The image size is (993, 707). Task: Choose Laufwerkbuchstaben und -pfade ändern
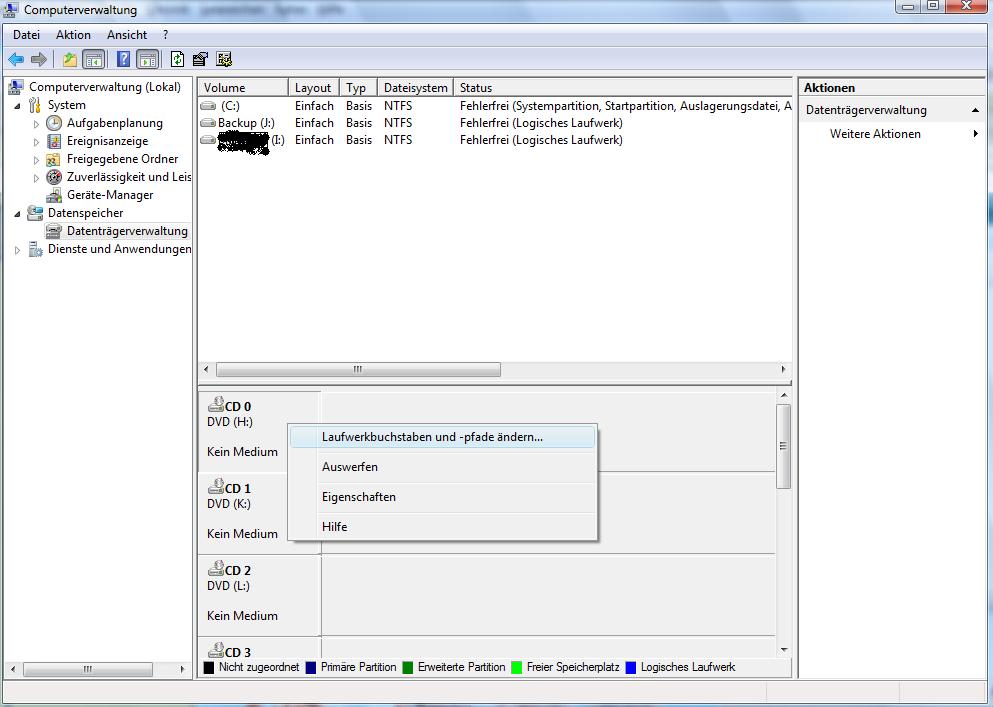tap(432, 437)
